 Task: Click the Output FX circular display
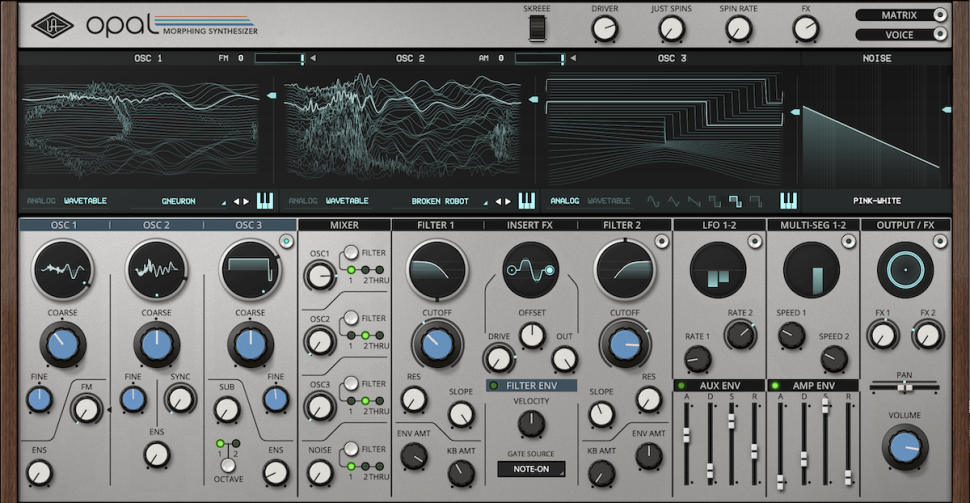905,270
